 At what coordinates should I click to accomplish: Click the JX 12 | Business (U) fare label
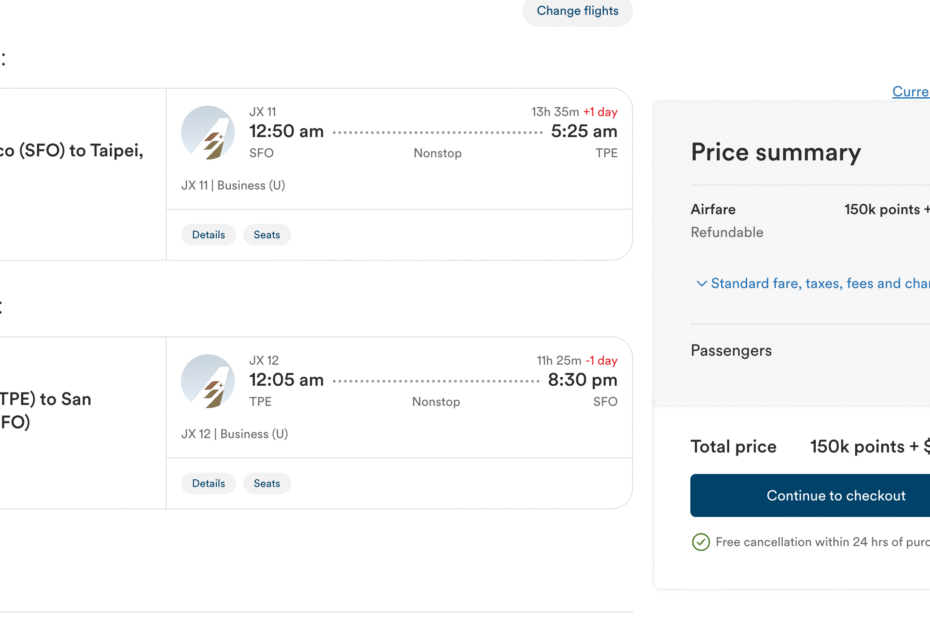pyautogui.click(x=234, y=434)
